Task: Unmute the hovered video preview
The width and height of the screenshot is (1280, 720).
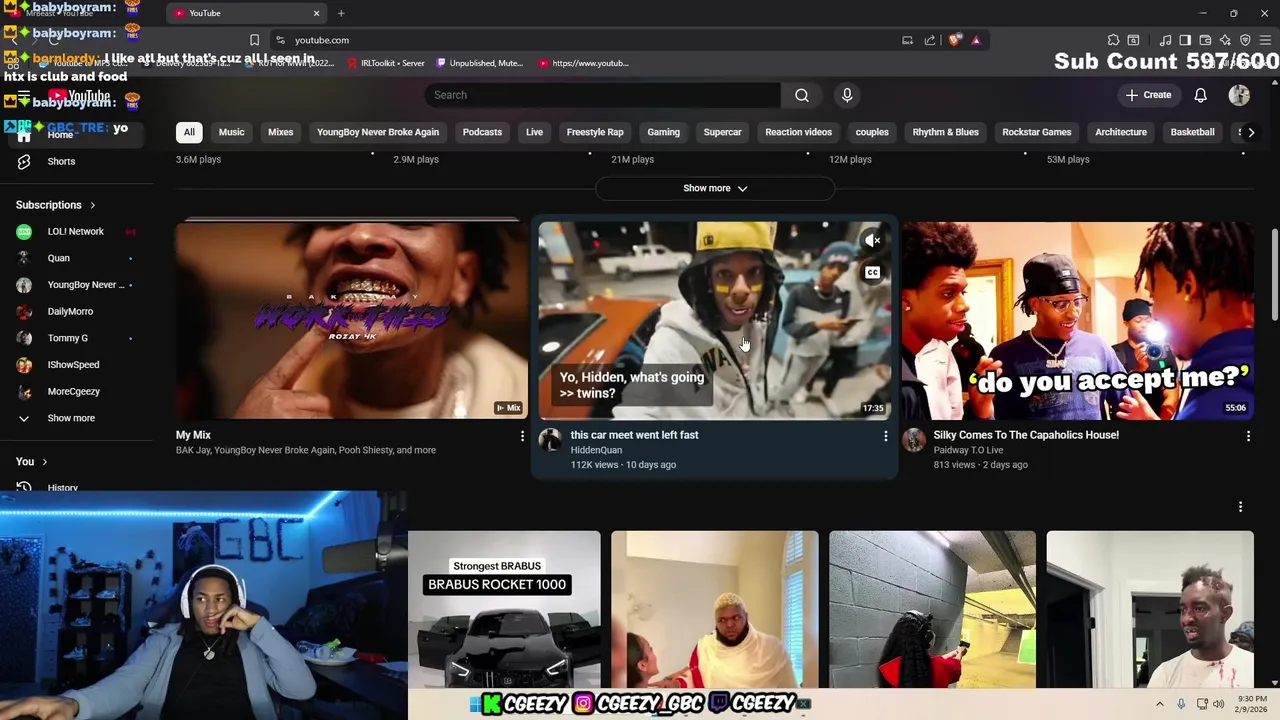Action: 873,241
